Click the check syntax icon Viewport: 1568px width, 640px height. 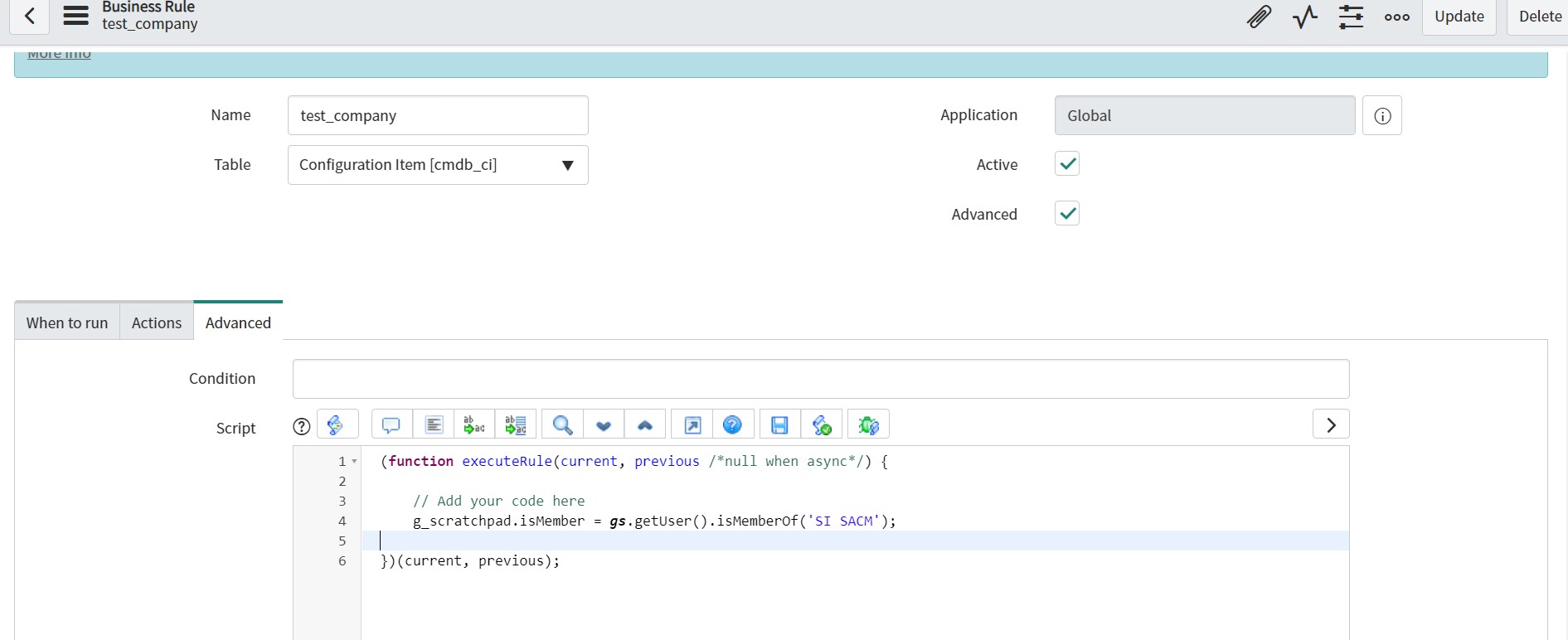822,424
